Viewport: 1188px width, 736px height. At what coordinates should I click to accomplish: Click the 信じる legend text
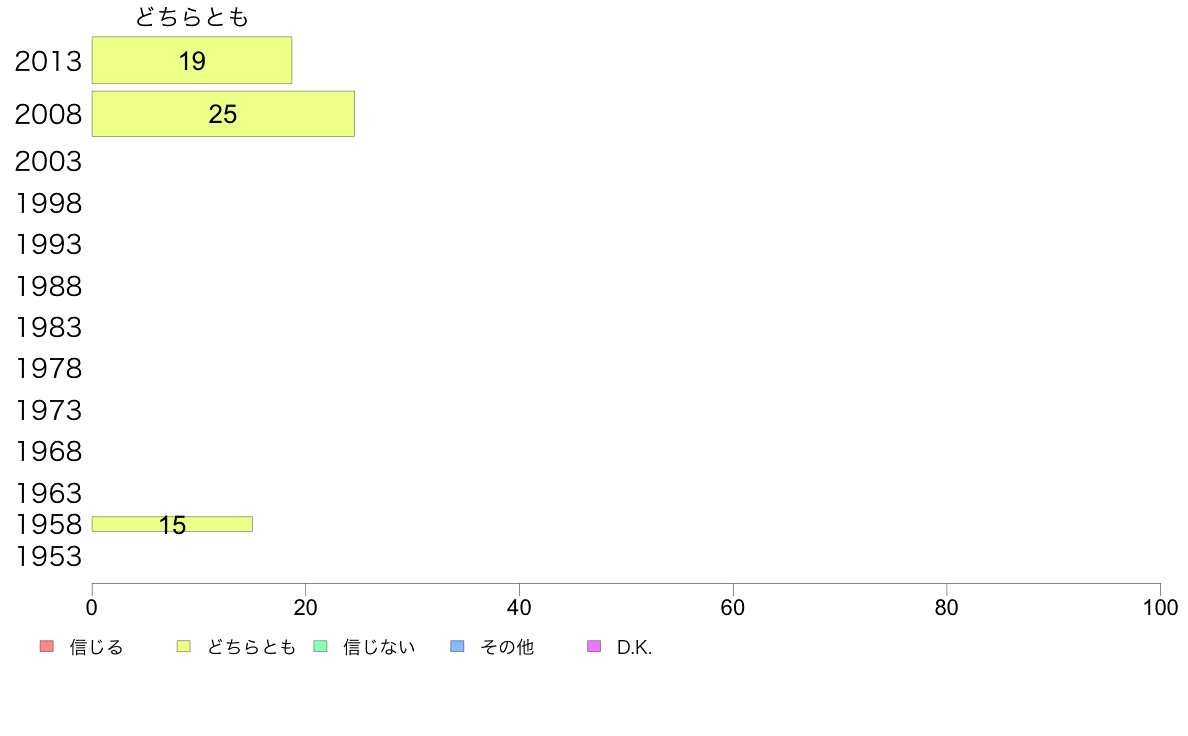pos(96,647)
